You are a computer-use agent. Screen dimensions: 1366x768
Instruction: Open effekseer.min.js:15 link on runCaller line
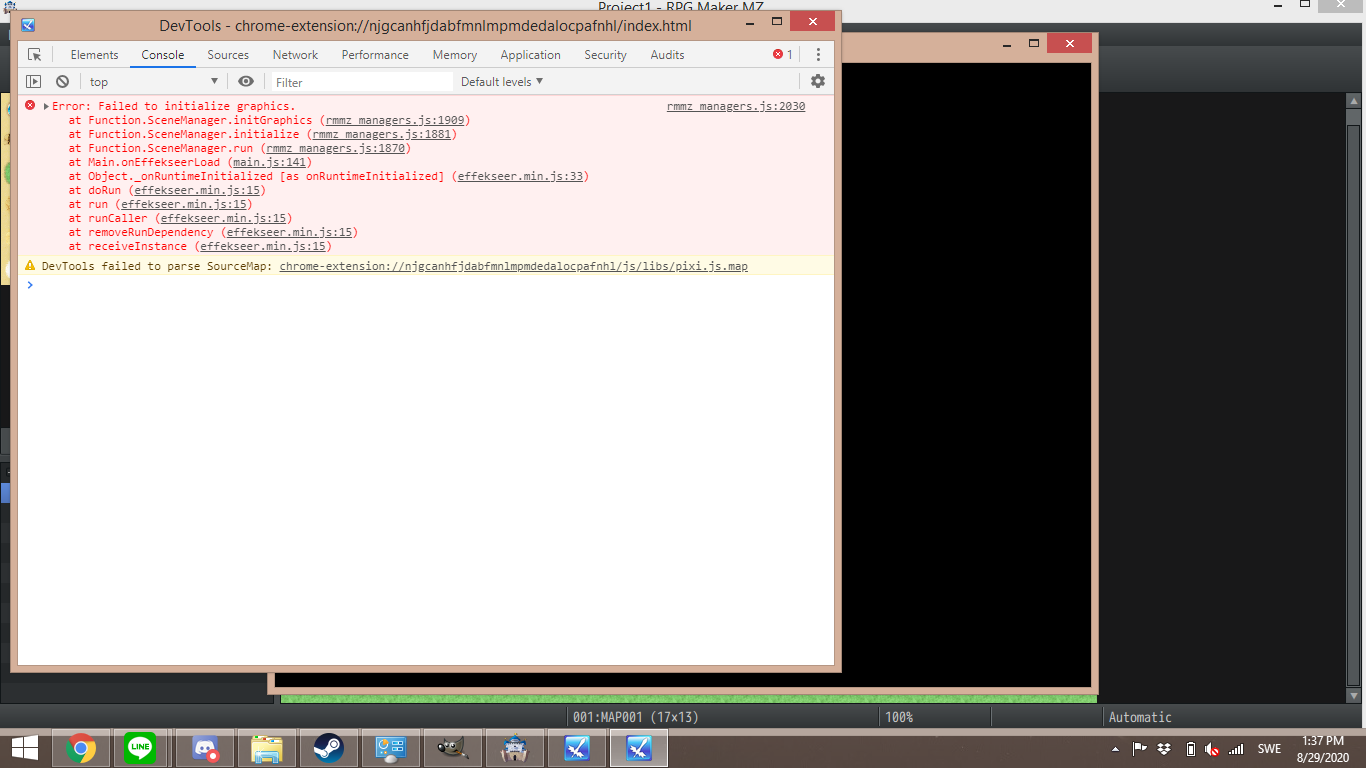pos(224,218)
